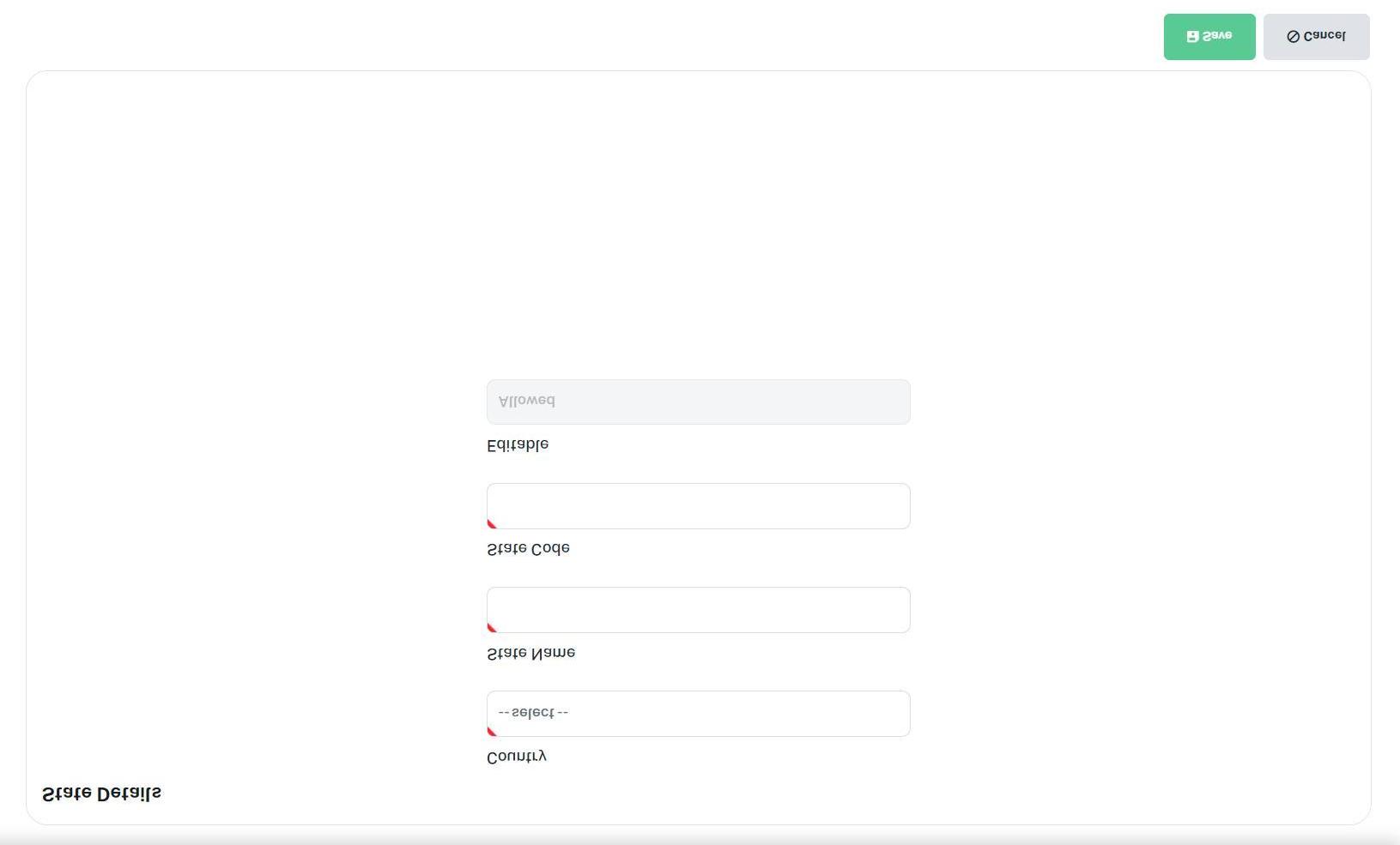1400x845 pixels.
Task: Click the State Details heading
Action: point(101,794)
